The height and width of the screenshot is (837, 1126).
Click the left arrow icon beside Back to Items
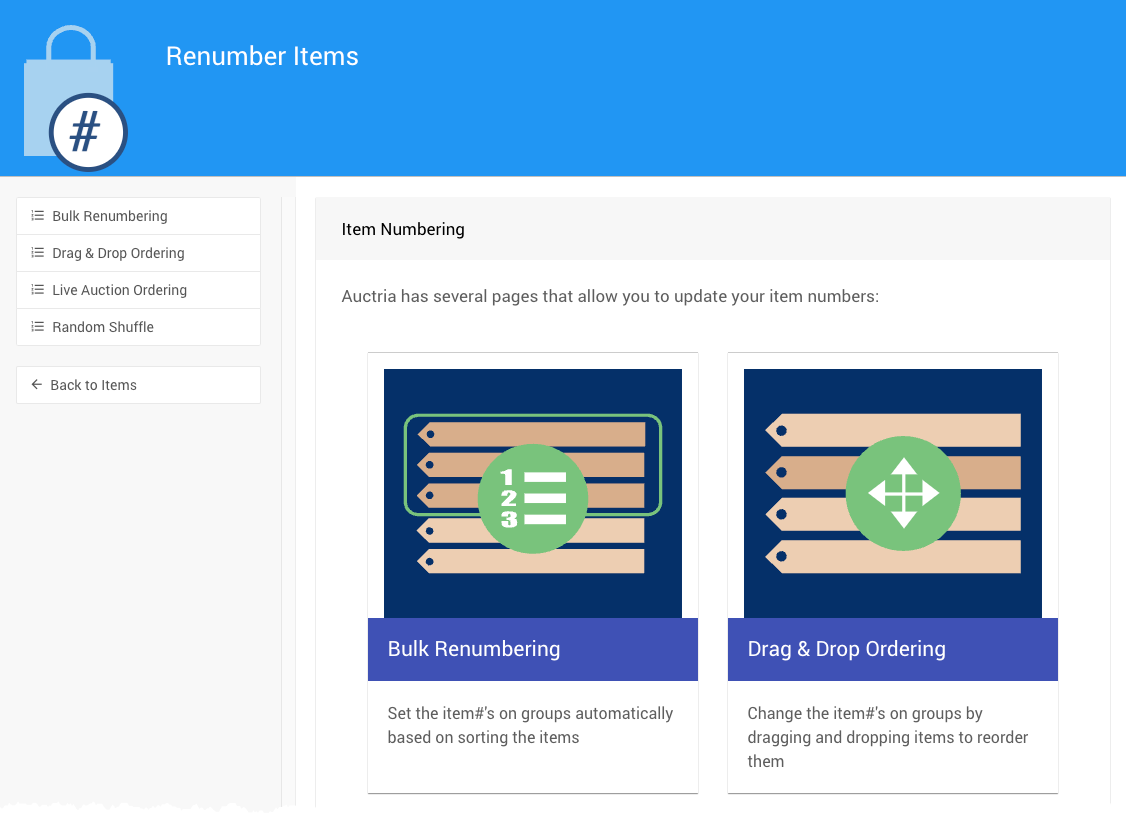point(37,385)
